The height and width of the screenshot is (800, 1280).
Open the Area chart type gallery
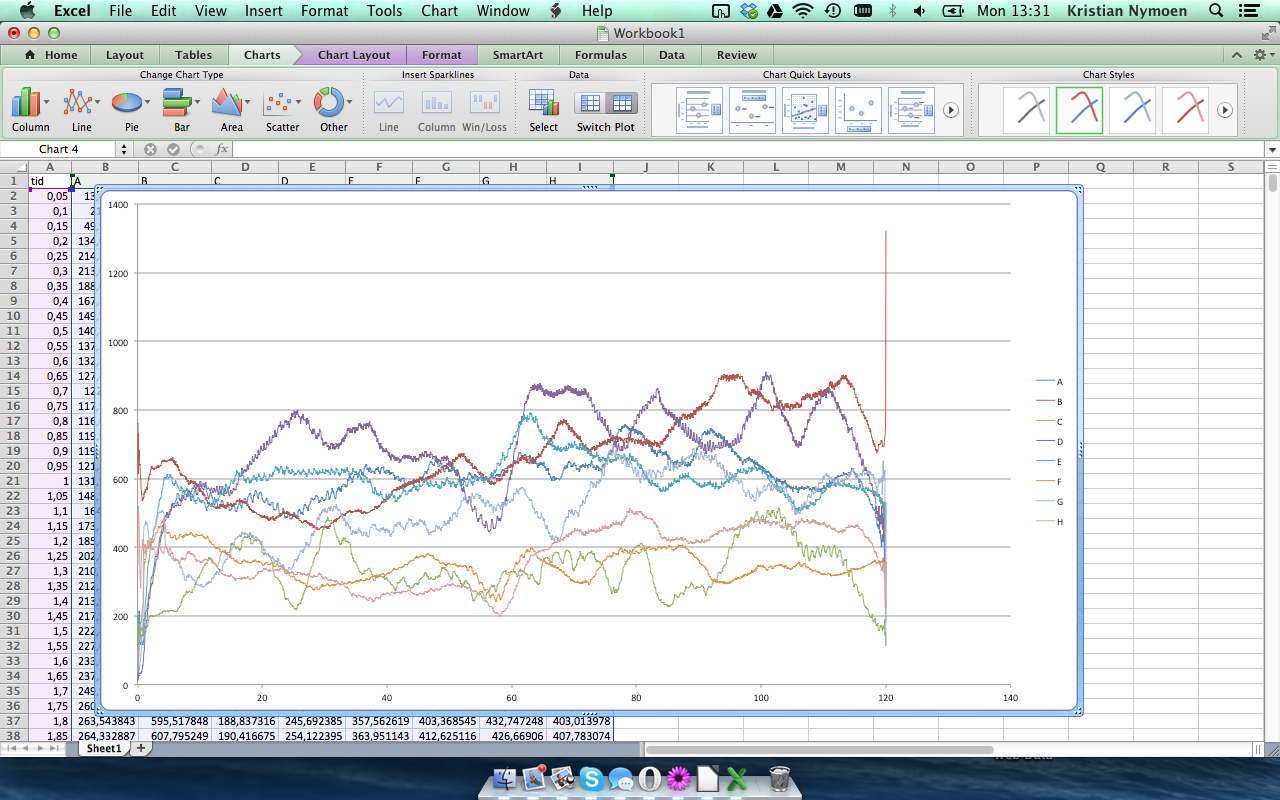tap(231, 109)
